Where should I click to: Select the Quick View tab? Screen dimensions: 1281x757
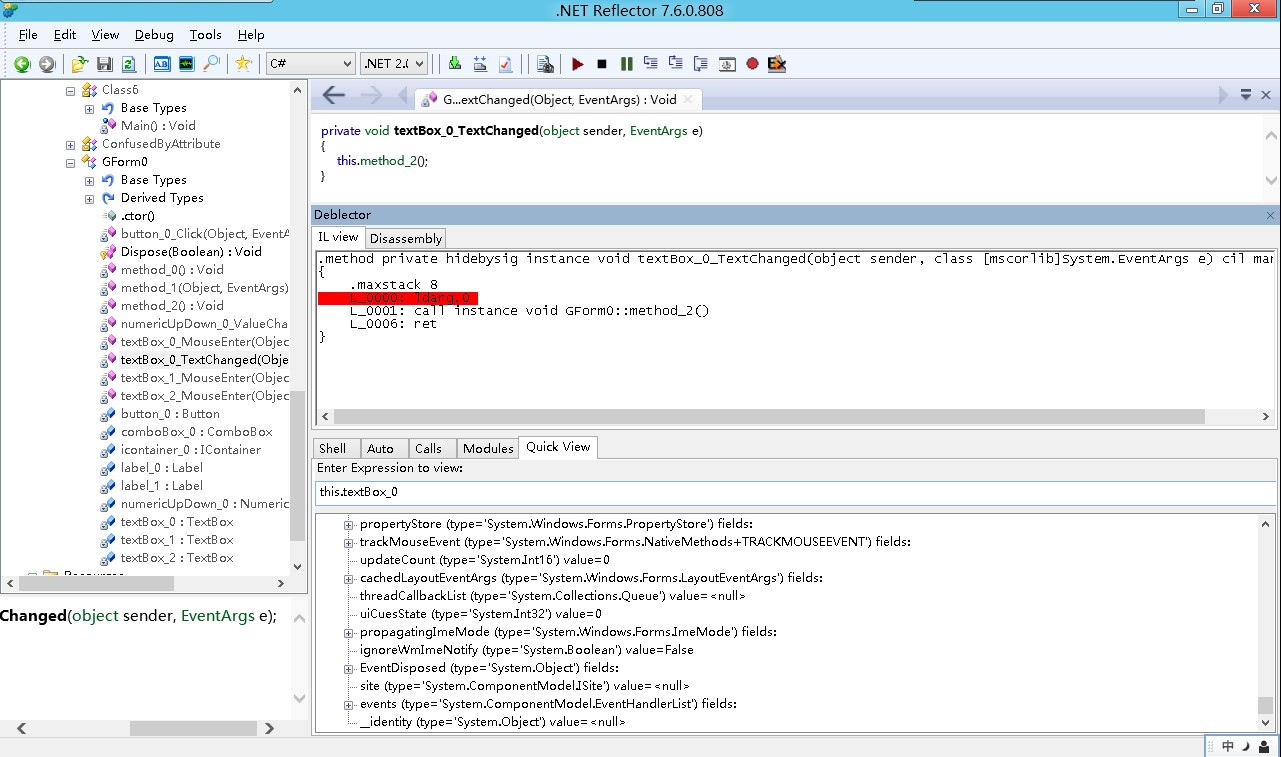[558, 447]
